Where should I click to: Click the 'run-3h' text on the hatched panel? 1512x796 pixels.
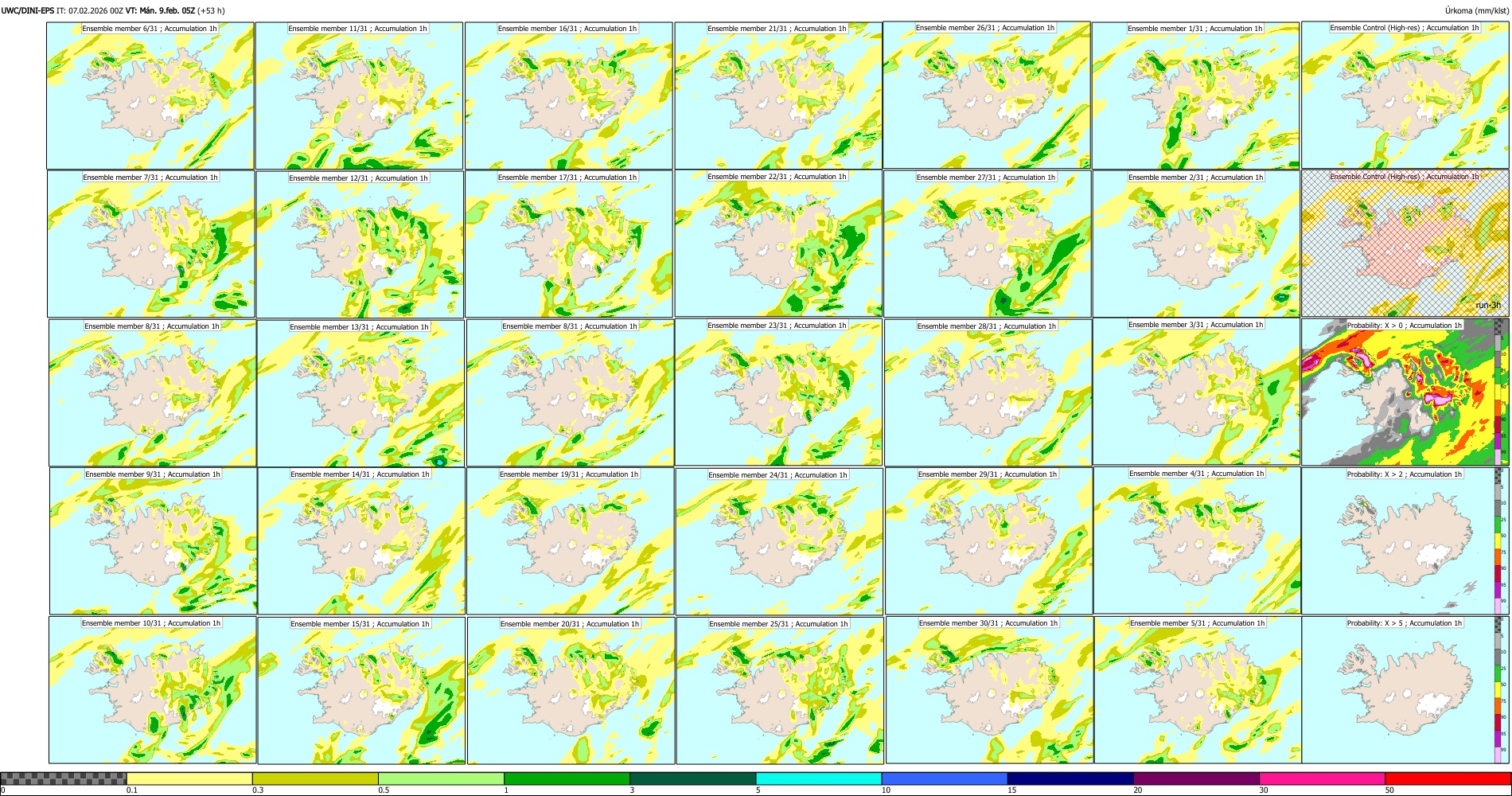click(1487, 305)
